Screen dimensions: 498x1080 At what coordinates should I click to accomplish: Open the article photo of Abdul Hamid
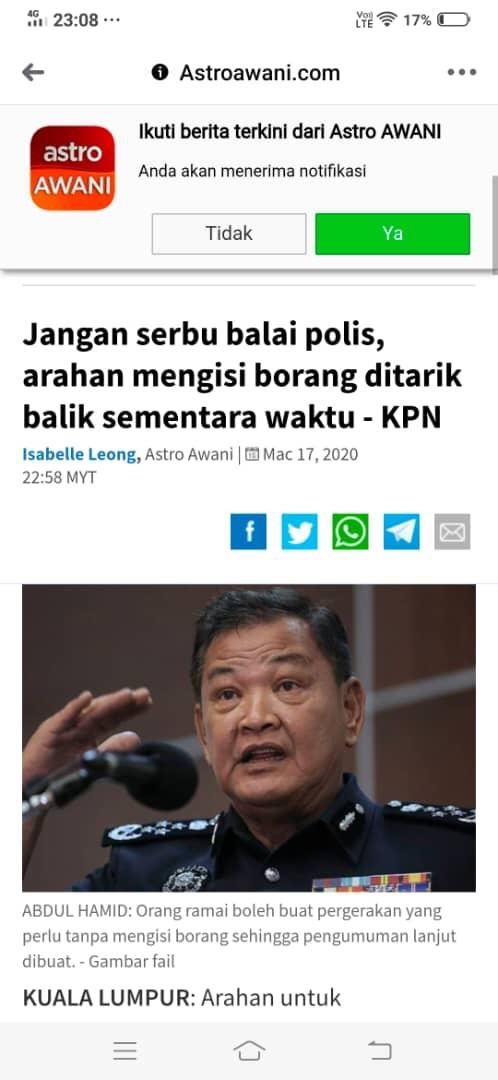tap(249, 738)
